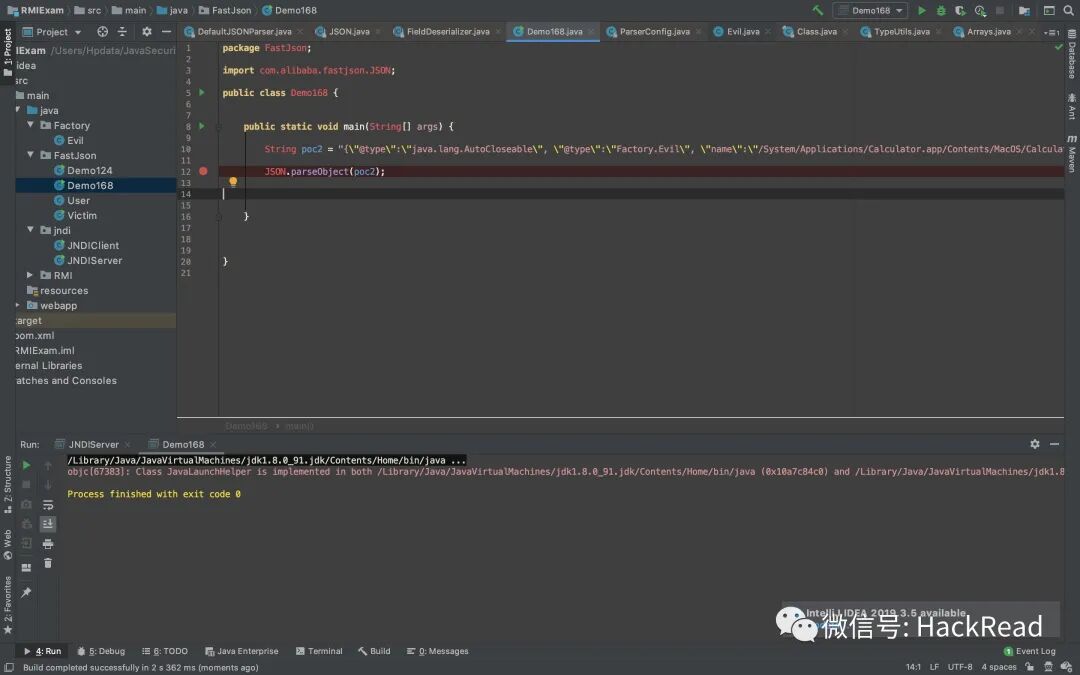Run with Coverage icon in top toolbar
This screenshot has width=1080, height=675.
click(960, 10)
